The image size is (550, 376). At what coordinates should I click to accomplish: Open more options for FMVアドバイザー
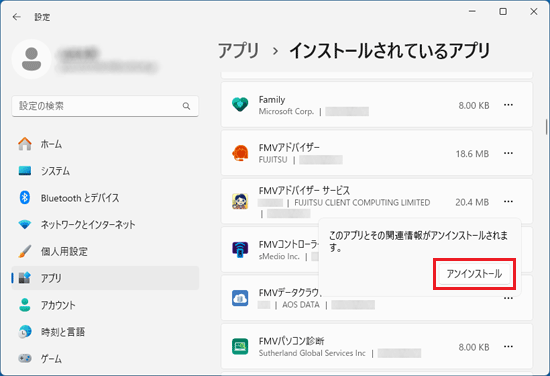[508, 153]
